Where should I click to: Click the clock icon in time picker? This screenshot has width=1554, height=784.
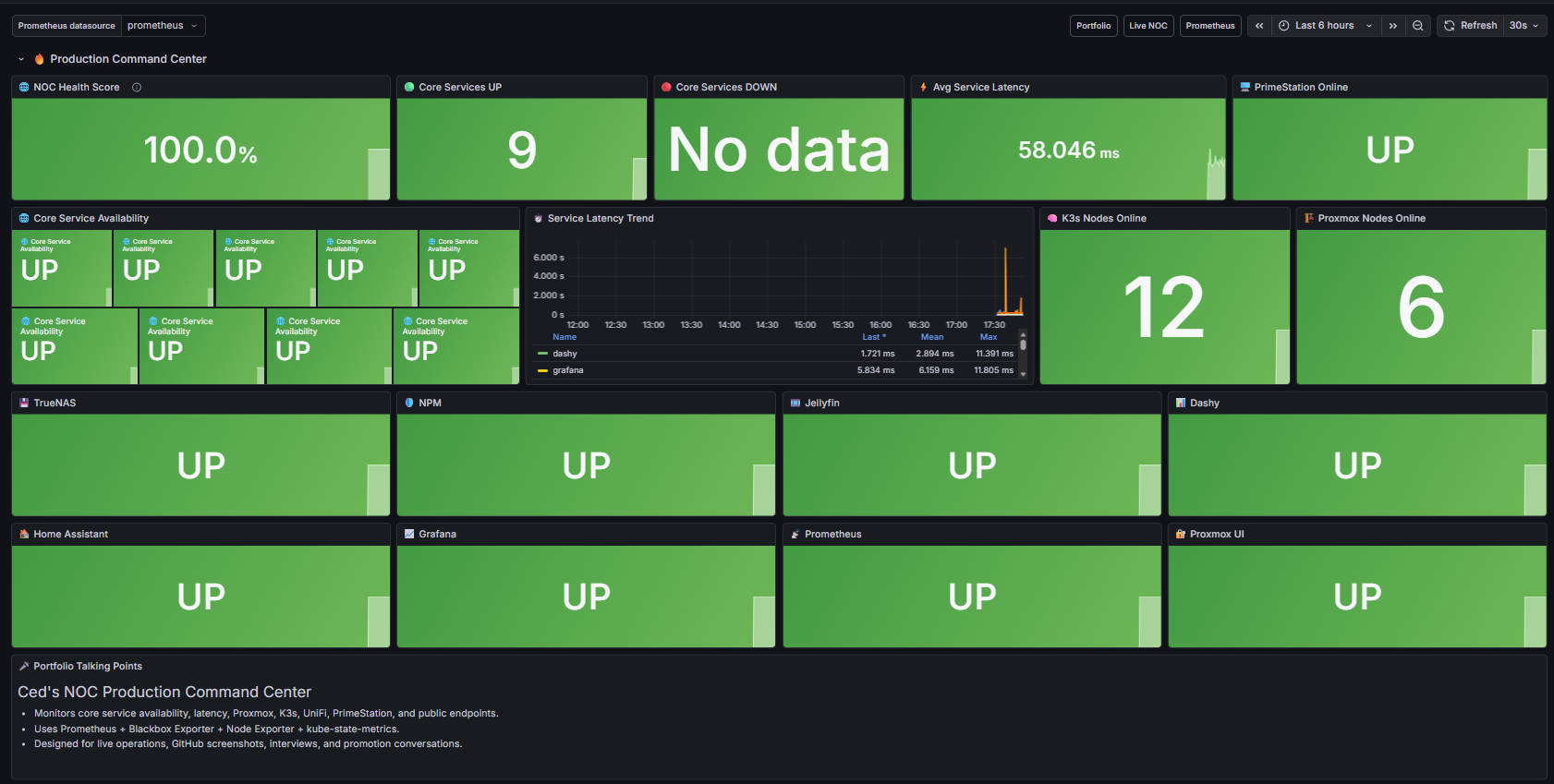(x=1284, y=26)
